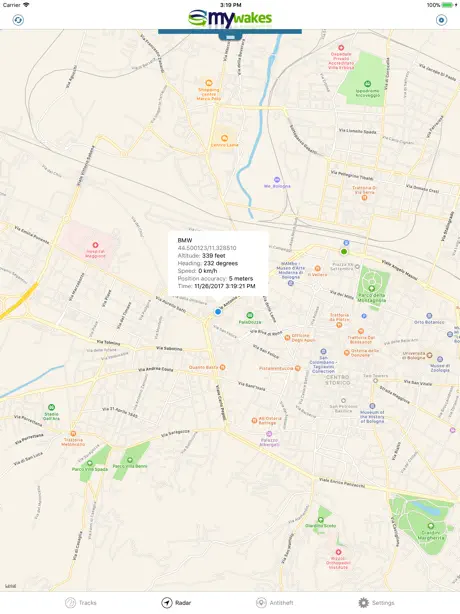Select the Osteria delle Donzelle icon
Image resolution: width=460 pixels, height=614 pixels.
[346, 353]
